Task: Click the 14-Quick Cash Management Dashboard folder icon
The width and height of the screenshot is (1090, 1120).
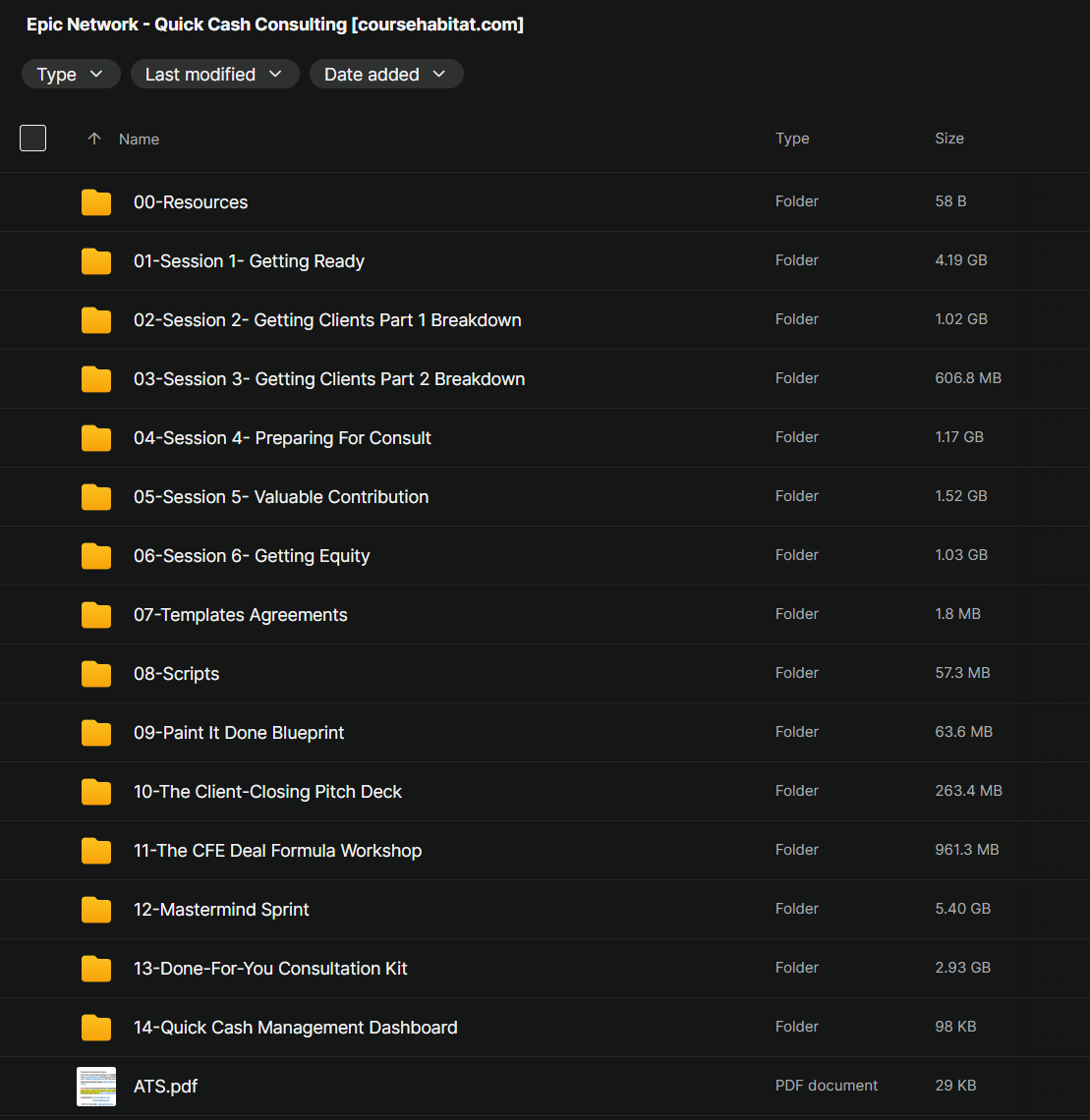Action: 96,1028
